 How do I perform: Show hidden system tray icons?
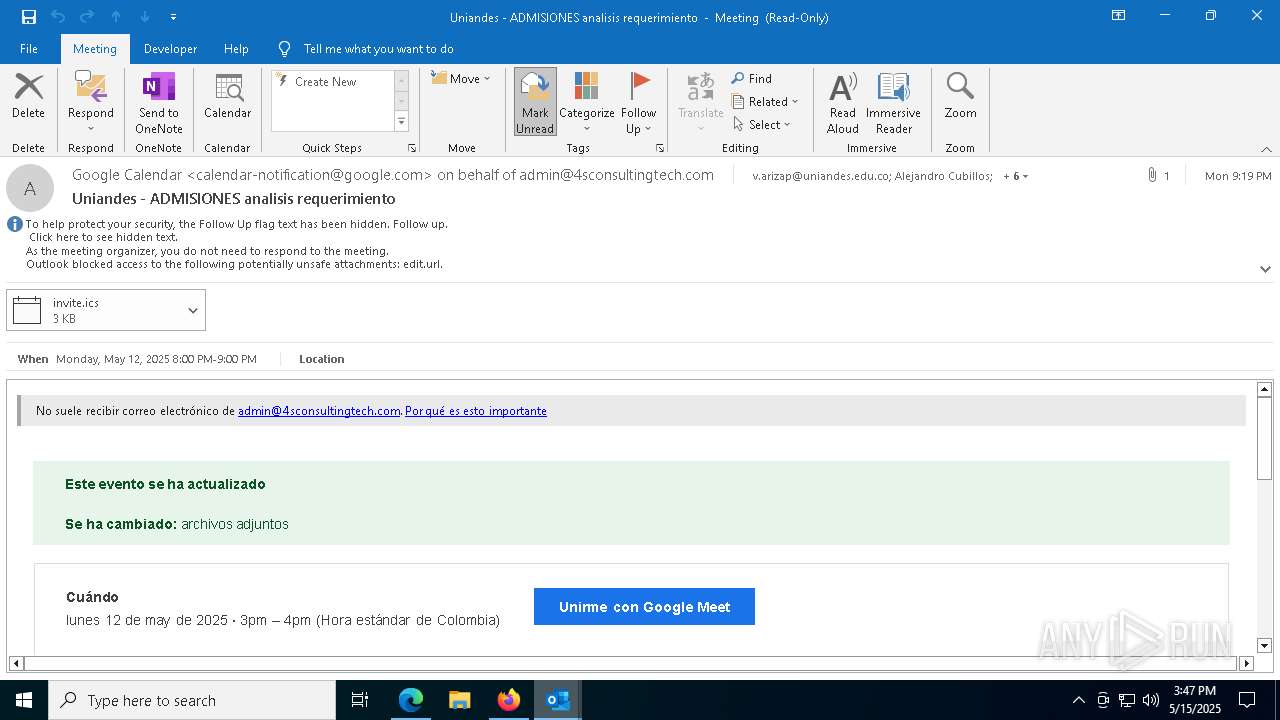point(1078,700)
